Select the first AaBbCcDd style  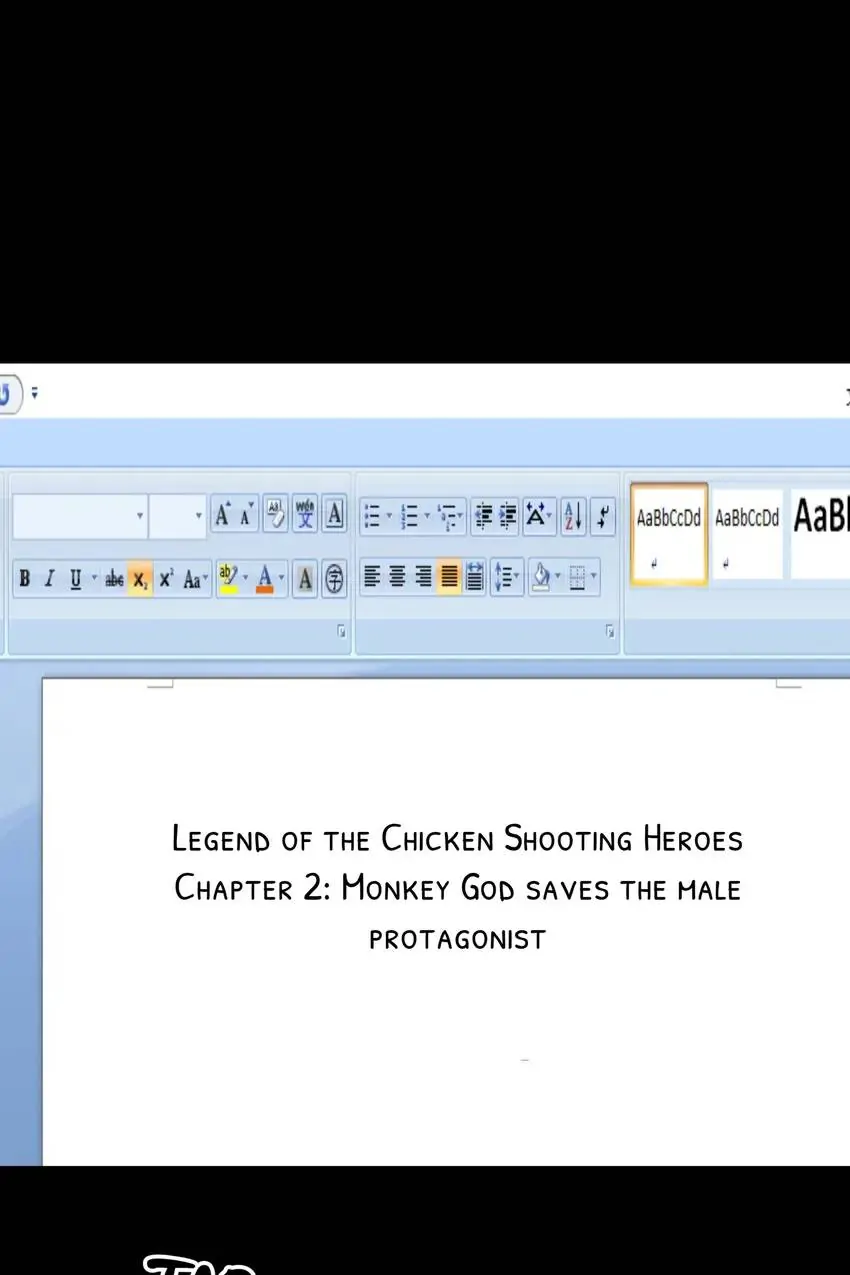coord(669,532)
